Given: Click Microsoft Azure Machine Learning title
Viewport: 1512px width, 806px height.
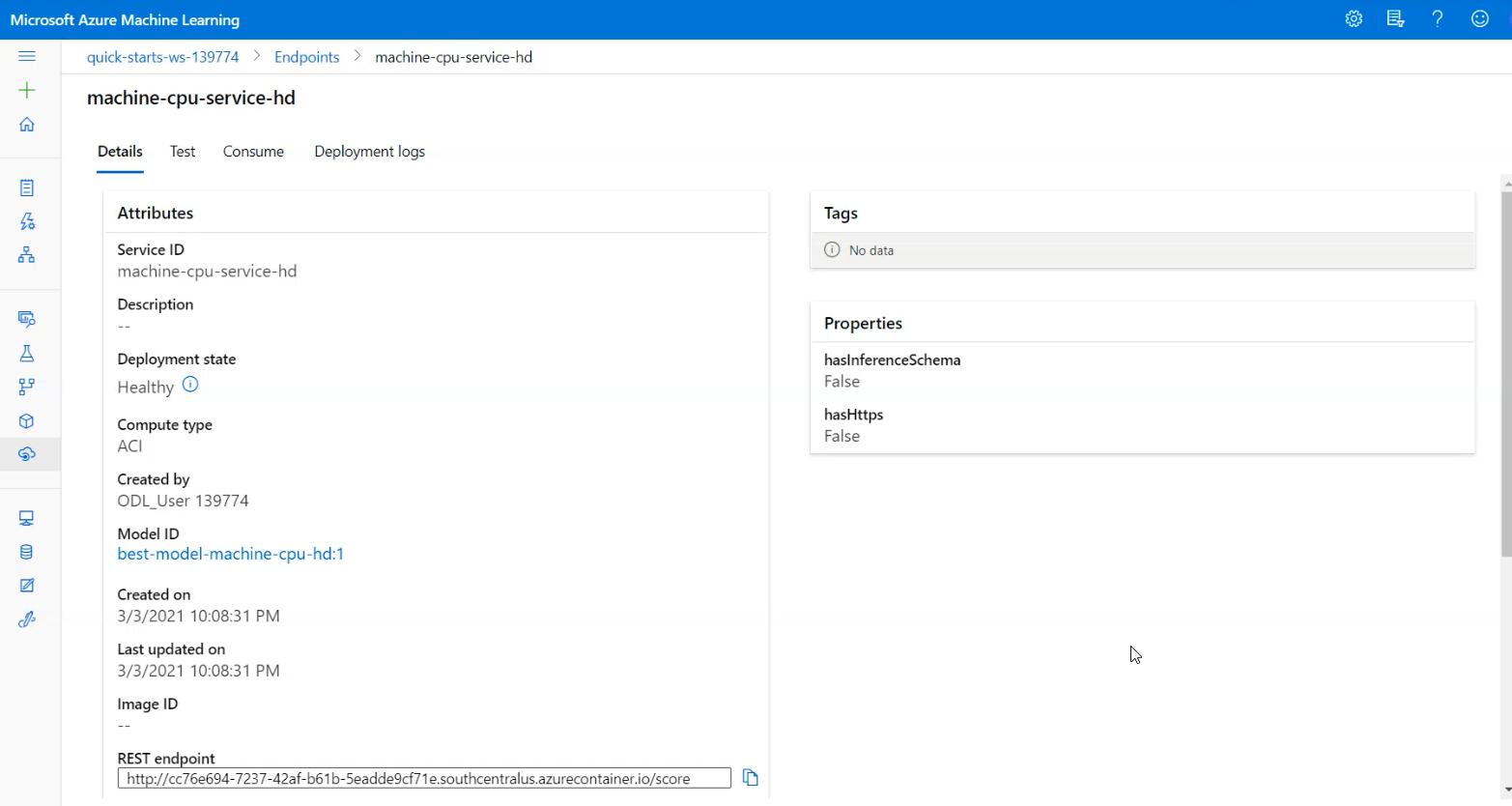Looking at the screenshot, I should (125, 19).
